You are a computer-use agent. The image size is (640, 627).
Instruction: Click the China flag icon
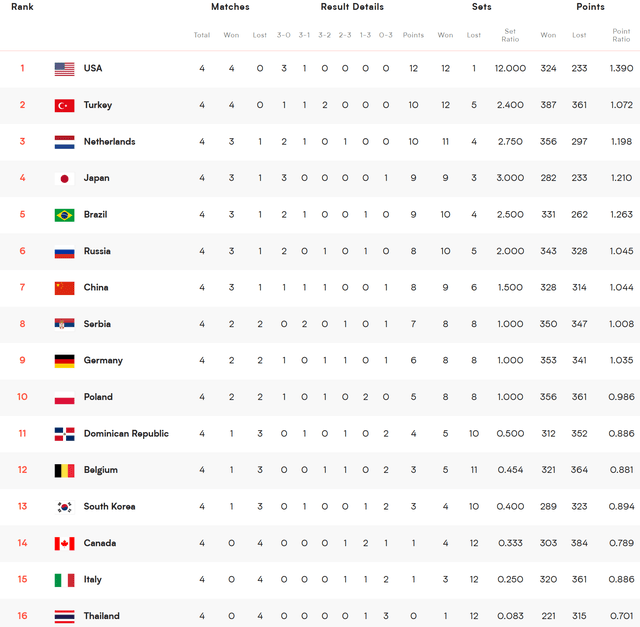point(64,288)
